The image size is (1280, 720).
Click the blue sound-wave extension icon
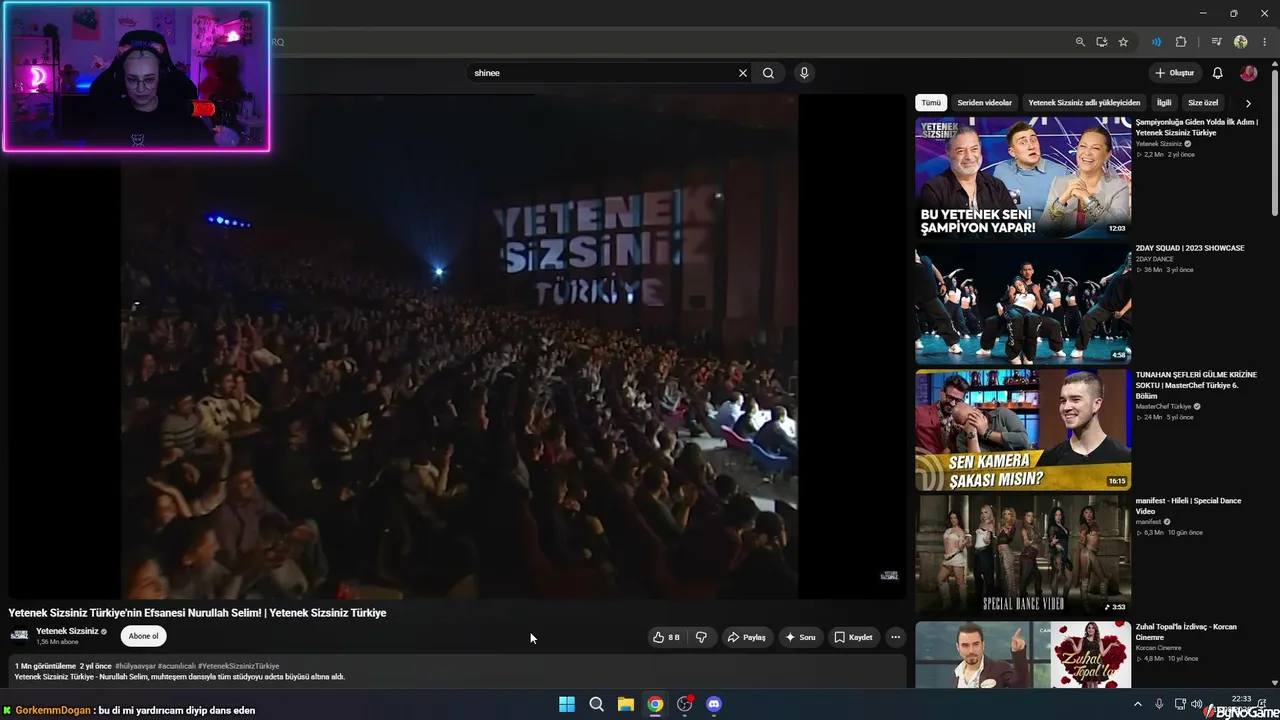[1156, 42]
